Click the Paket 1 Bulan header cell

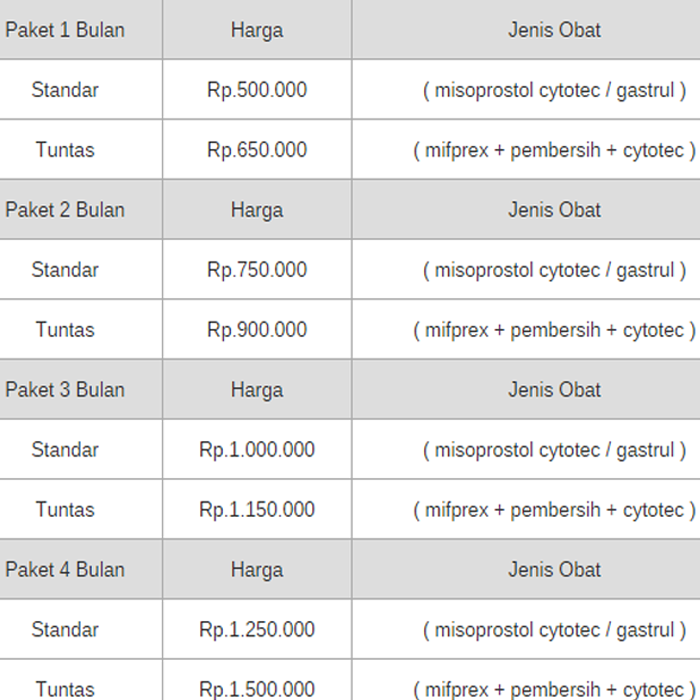click(65, 30)
